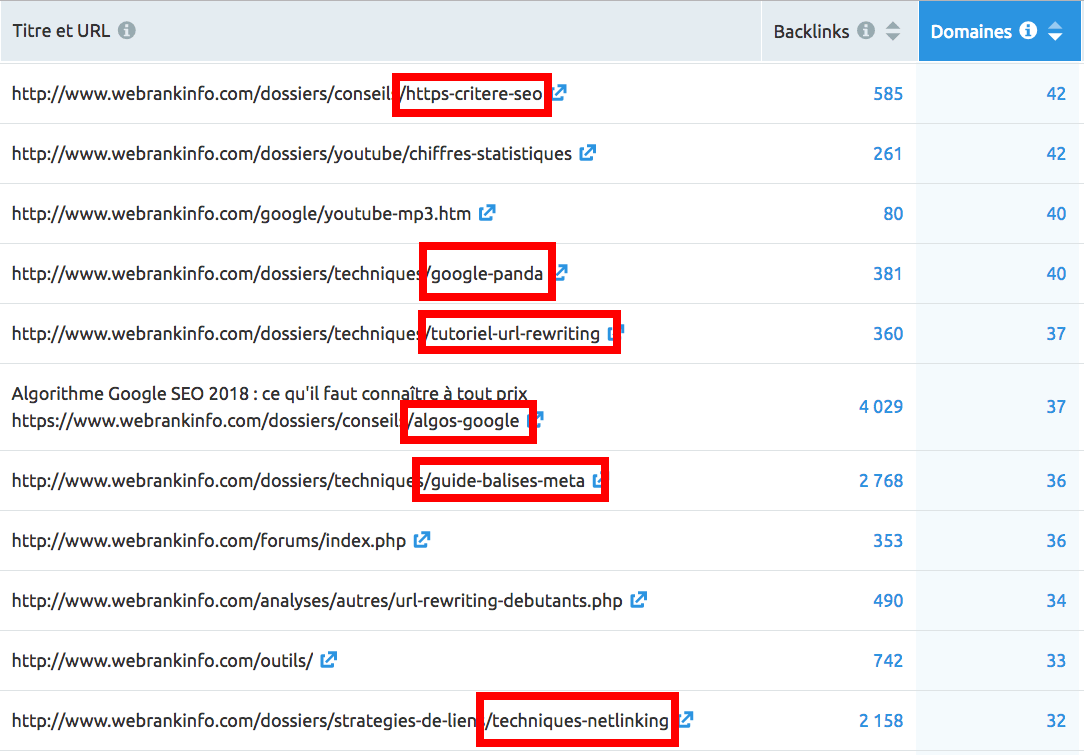Click the Domaines column header
The height and width of the screenshot is (755, 1084).
pos(1000,31)
